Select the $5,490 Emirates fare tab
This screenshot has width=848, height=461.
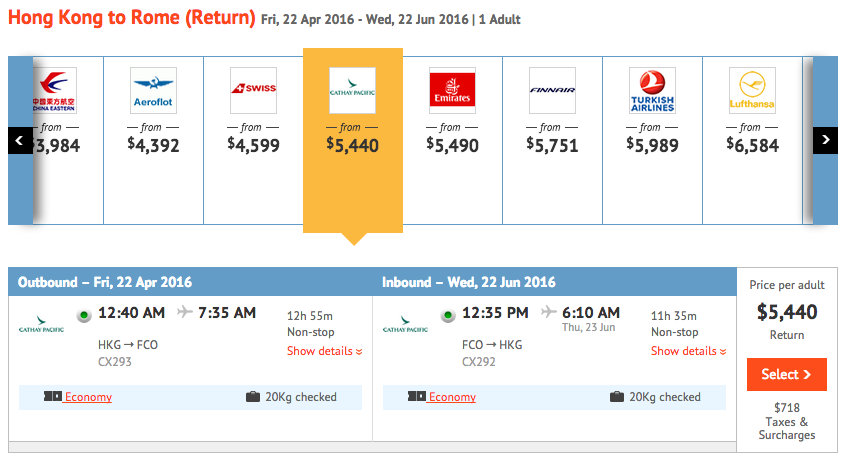453,141
